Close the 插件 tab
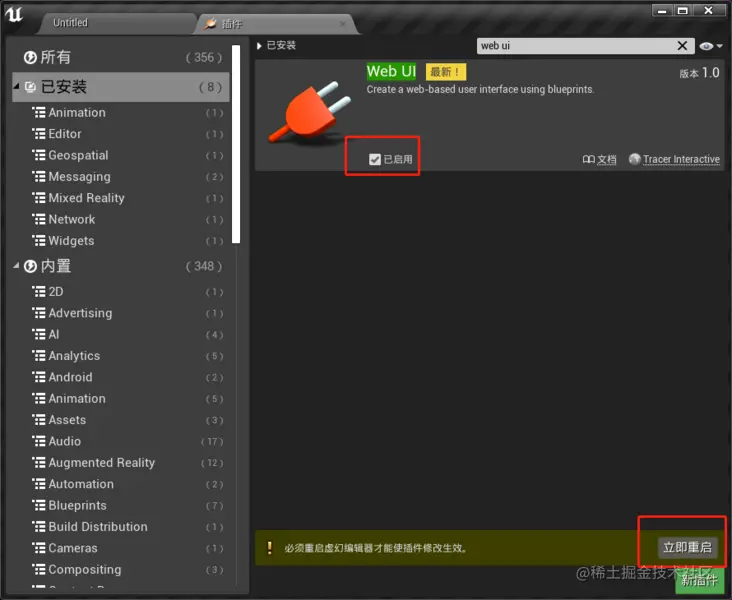732x600 pixels. (x=343, y=23)
